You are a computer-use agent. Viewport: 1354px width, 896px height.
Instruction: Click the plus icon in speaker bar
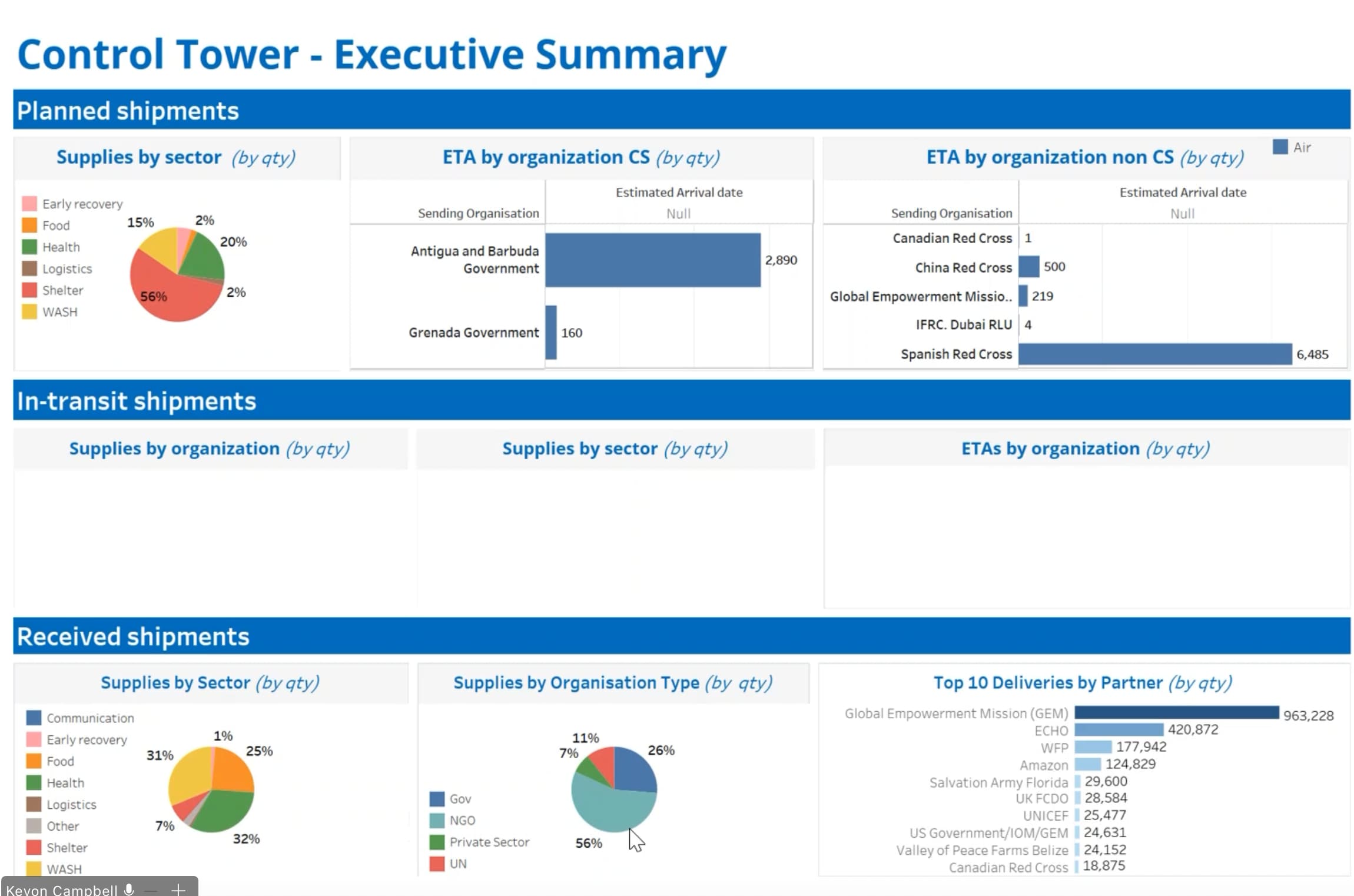178,890
